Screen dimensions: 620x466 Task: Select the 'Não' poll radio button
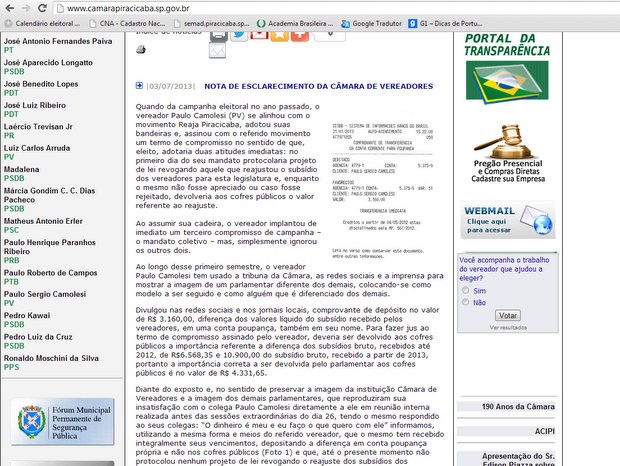tap(465, 302)
